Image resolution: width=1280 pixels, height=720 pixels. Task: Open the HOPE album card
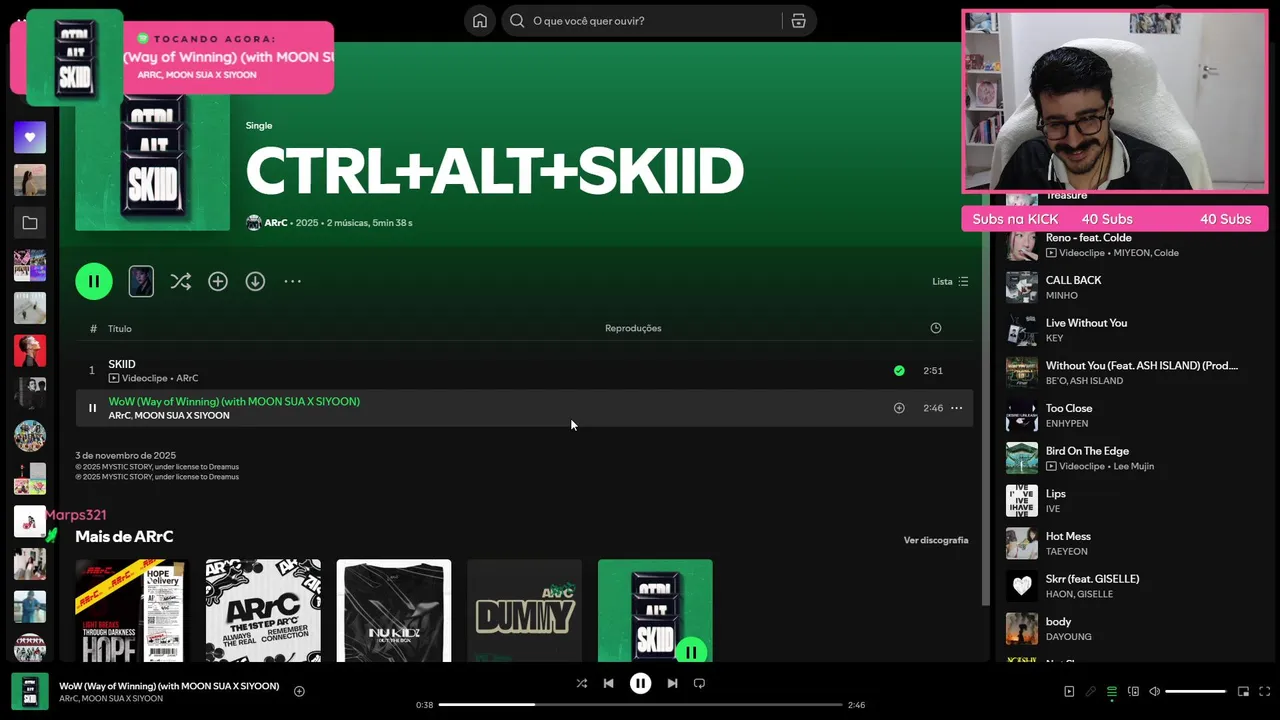click(132, 611)
